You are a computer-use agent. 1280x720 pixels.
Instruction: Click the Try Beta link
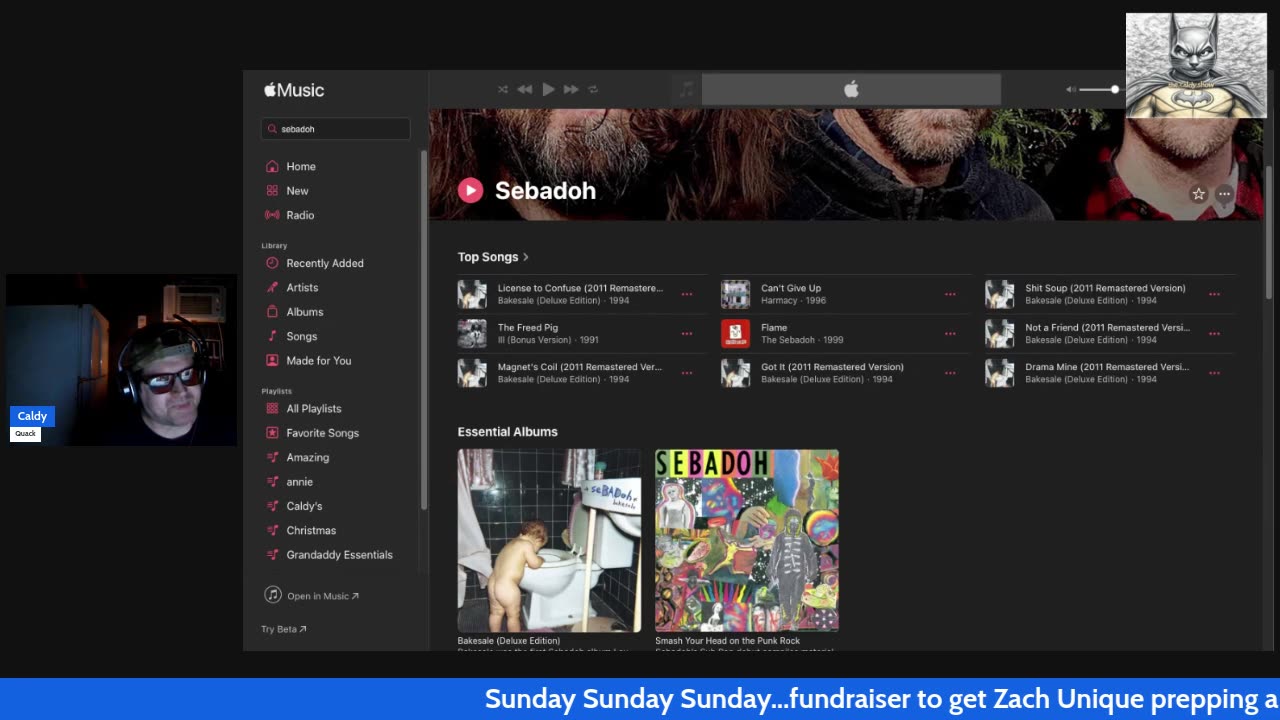284,629
